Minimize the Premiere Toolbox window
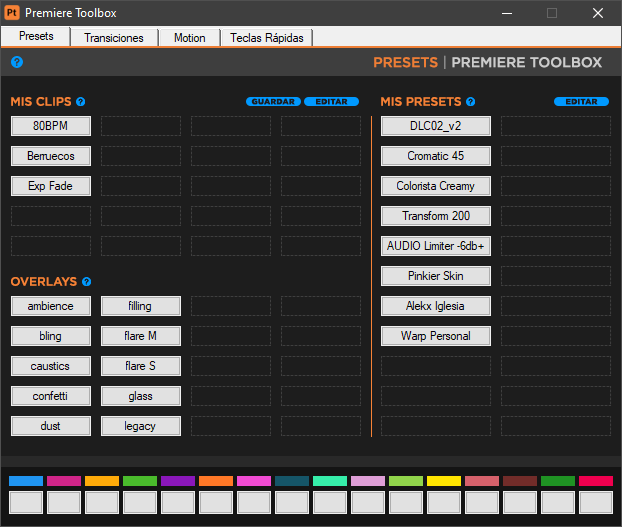622x527 pixels. pos(507,13)
